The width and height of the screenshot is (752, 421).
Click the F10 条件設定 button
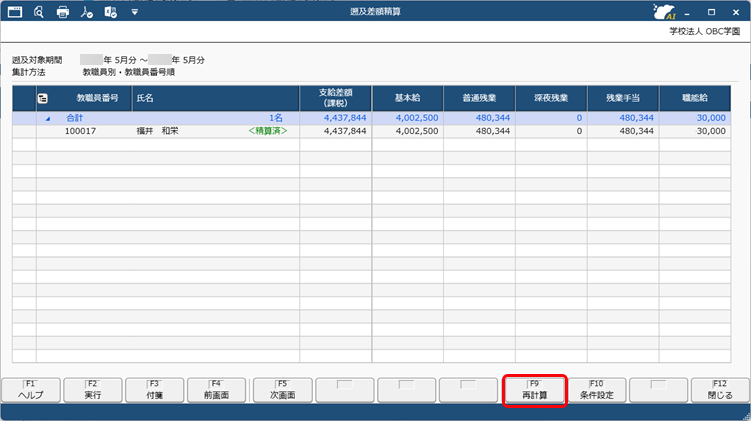pos(597,390)
